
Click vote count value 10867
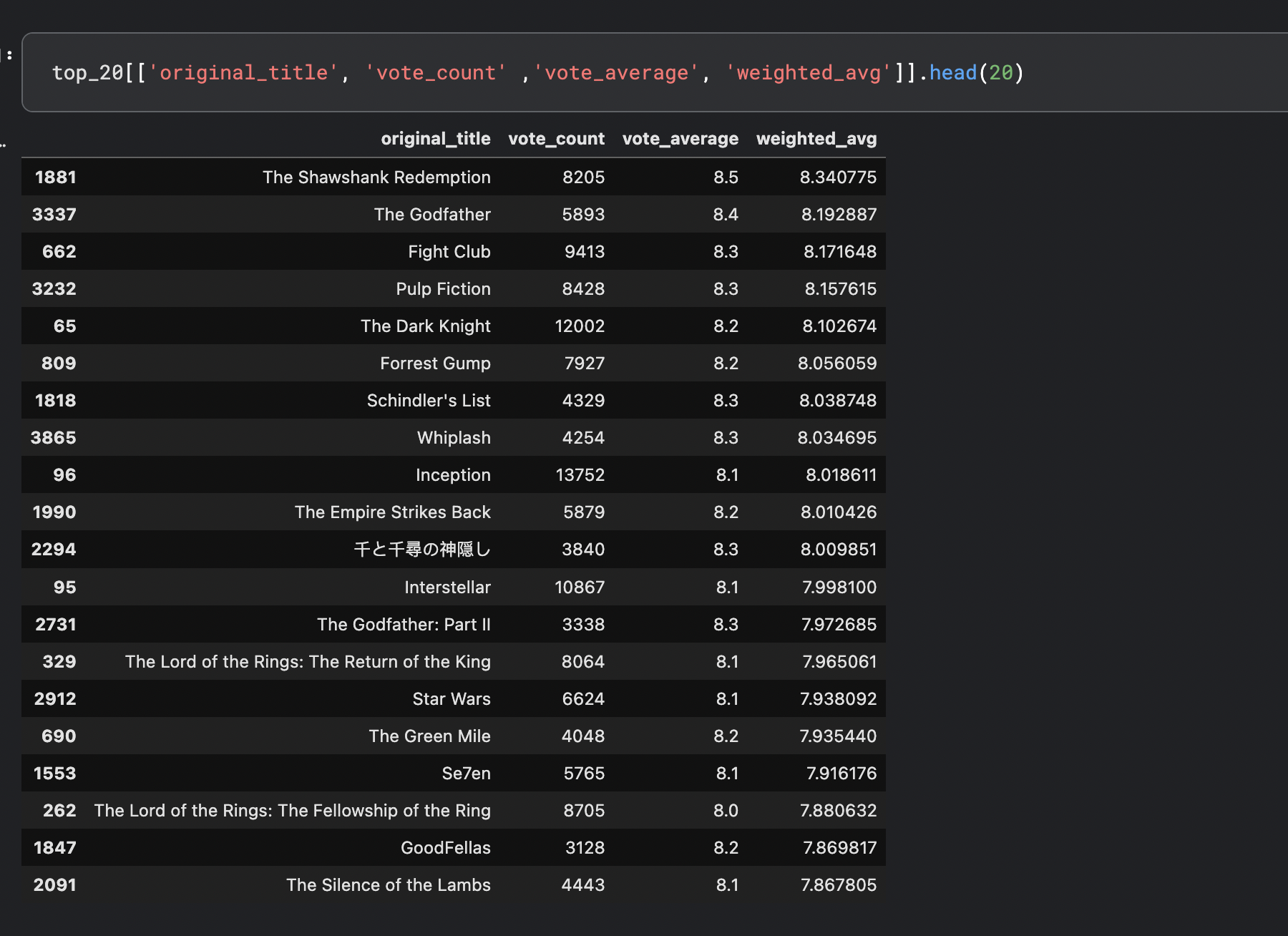(x=580, y=587)
